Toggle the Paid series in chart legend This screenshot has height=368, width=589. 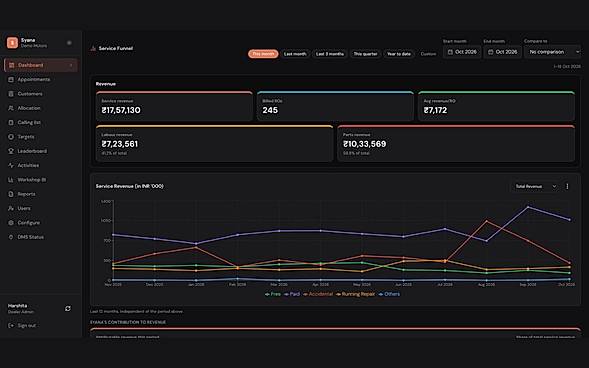[x=292, y=294]
